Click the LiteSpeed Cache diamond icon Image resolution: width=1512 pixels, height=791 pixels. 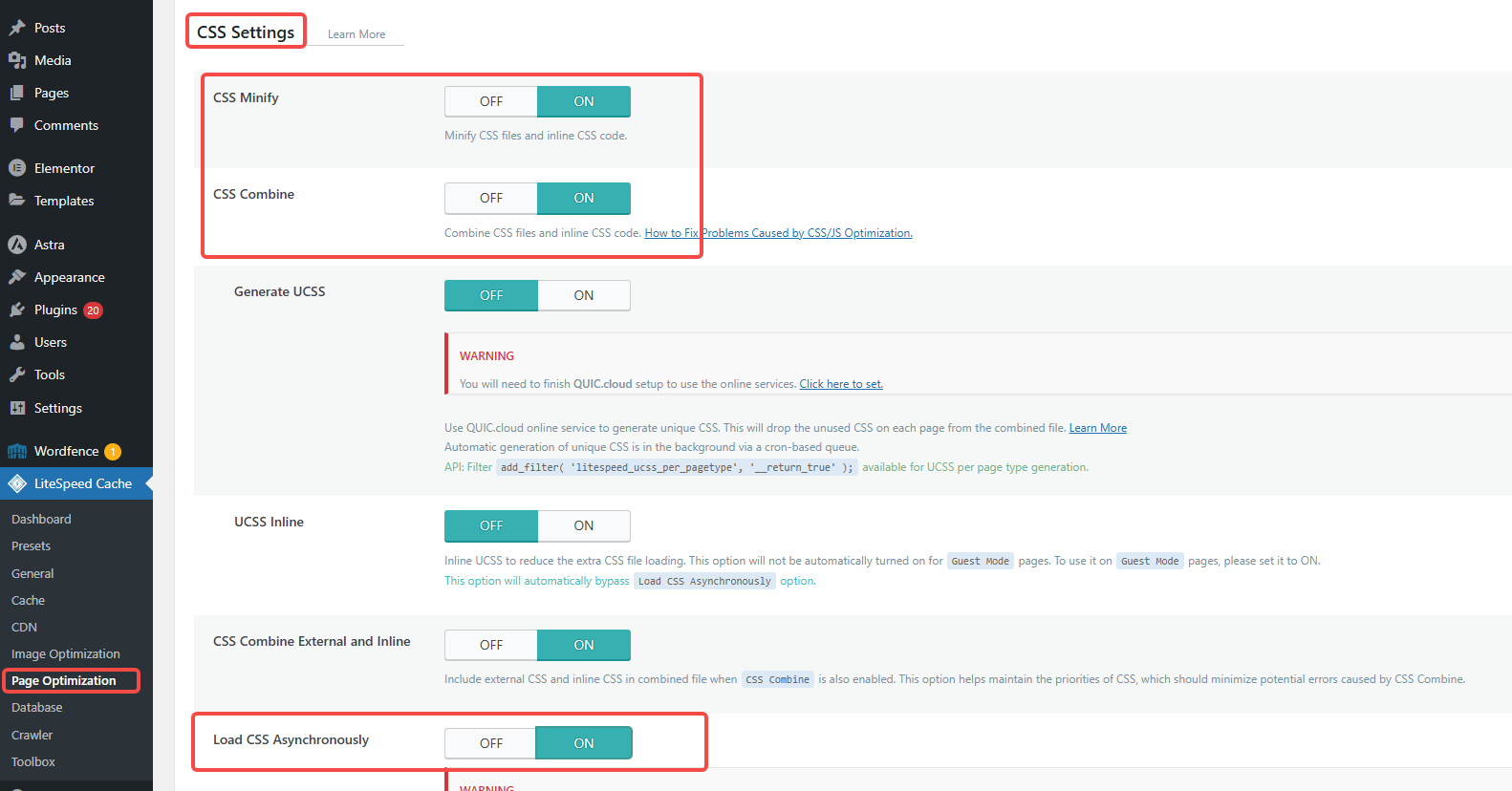(17, 483)
